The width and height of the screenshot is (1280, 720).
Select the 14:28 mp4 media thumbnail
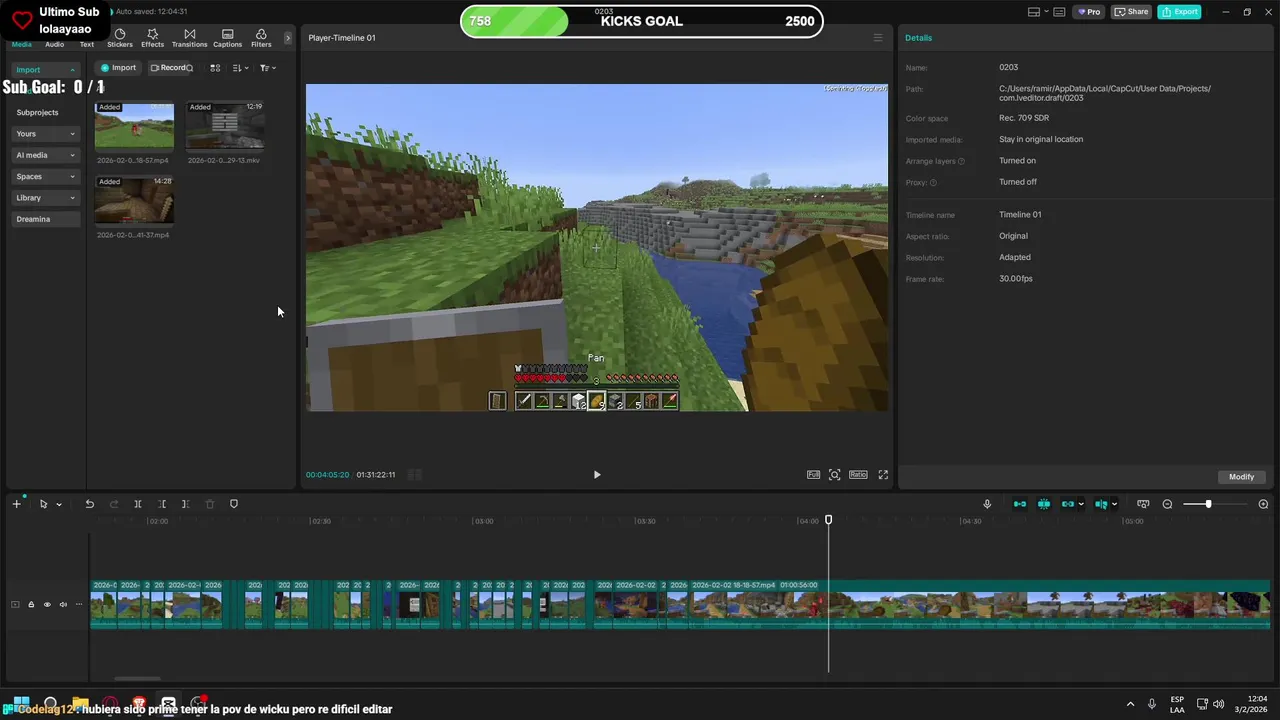tap(134, 200)
